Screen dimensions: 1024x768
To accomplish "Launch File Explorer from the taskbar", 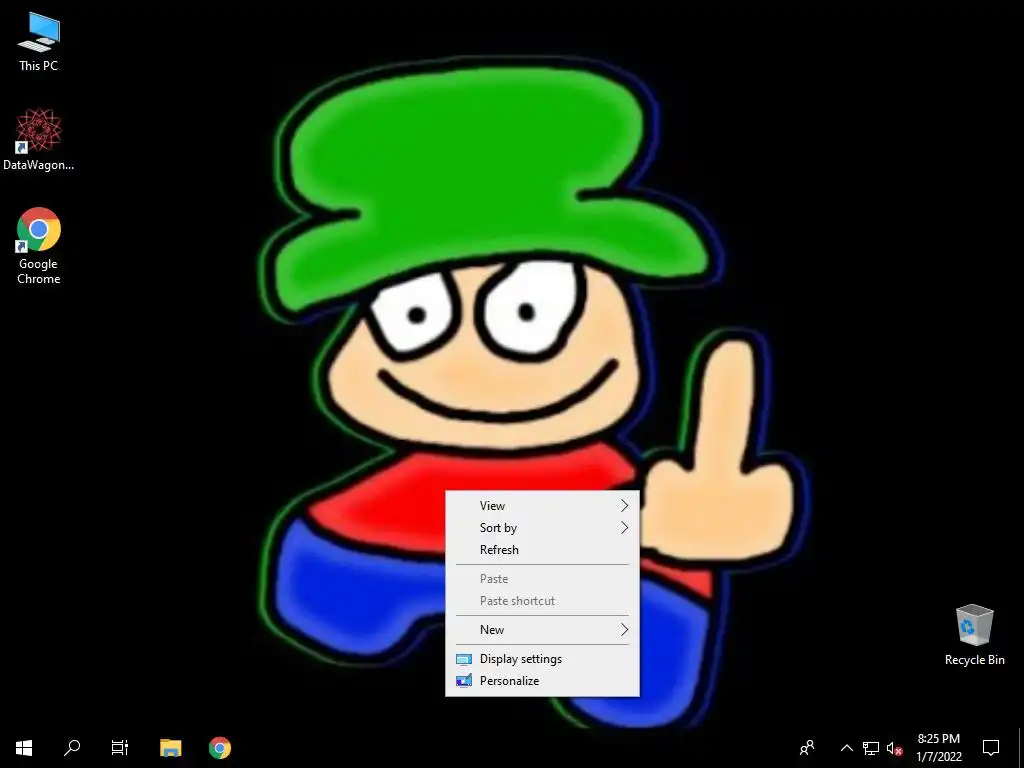I will click(x=170, y=747).
